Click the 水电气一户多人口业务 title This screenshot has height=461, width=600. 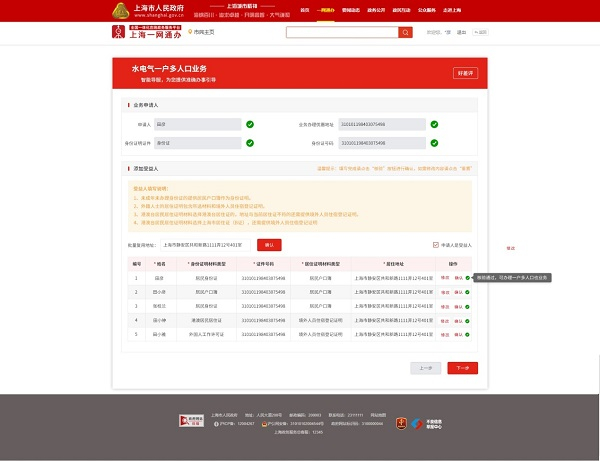(169, 69)
